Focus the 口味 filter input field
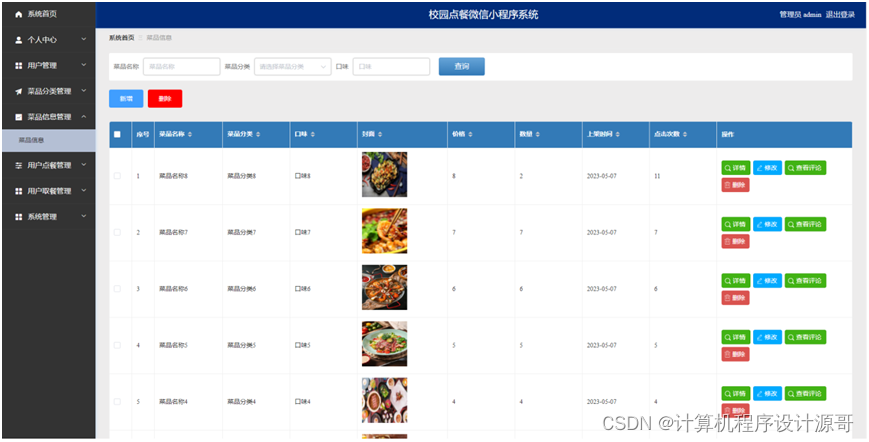869x442 pixels. coord(391,66)
